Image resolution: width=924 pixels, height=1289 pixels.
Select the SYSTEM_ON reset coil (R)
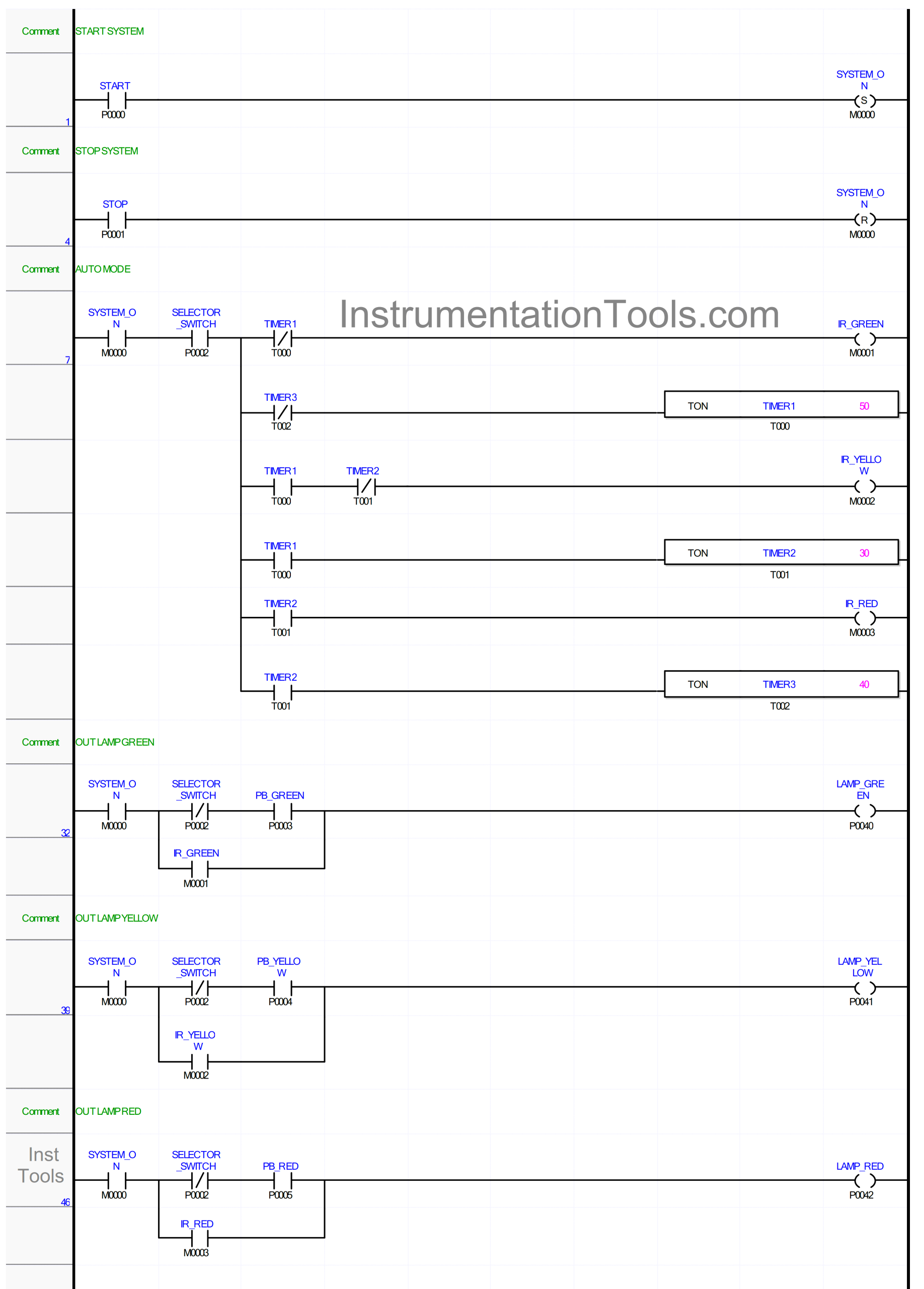tap(865, 220)
